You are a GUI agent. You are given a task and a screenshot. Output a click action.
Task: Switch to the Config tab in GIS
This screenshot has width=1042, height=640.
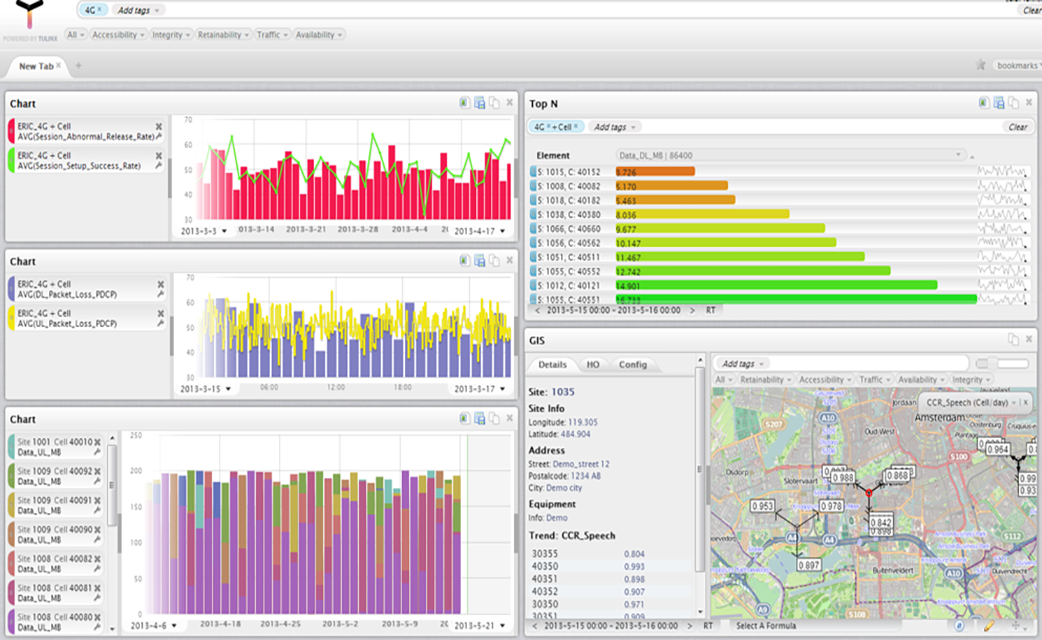pyautogui.click(x=633, y=364)
